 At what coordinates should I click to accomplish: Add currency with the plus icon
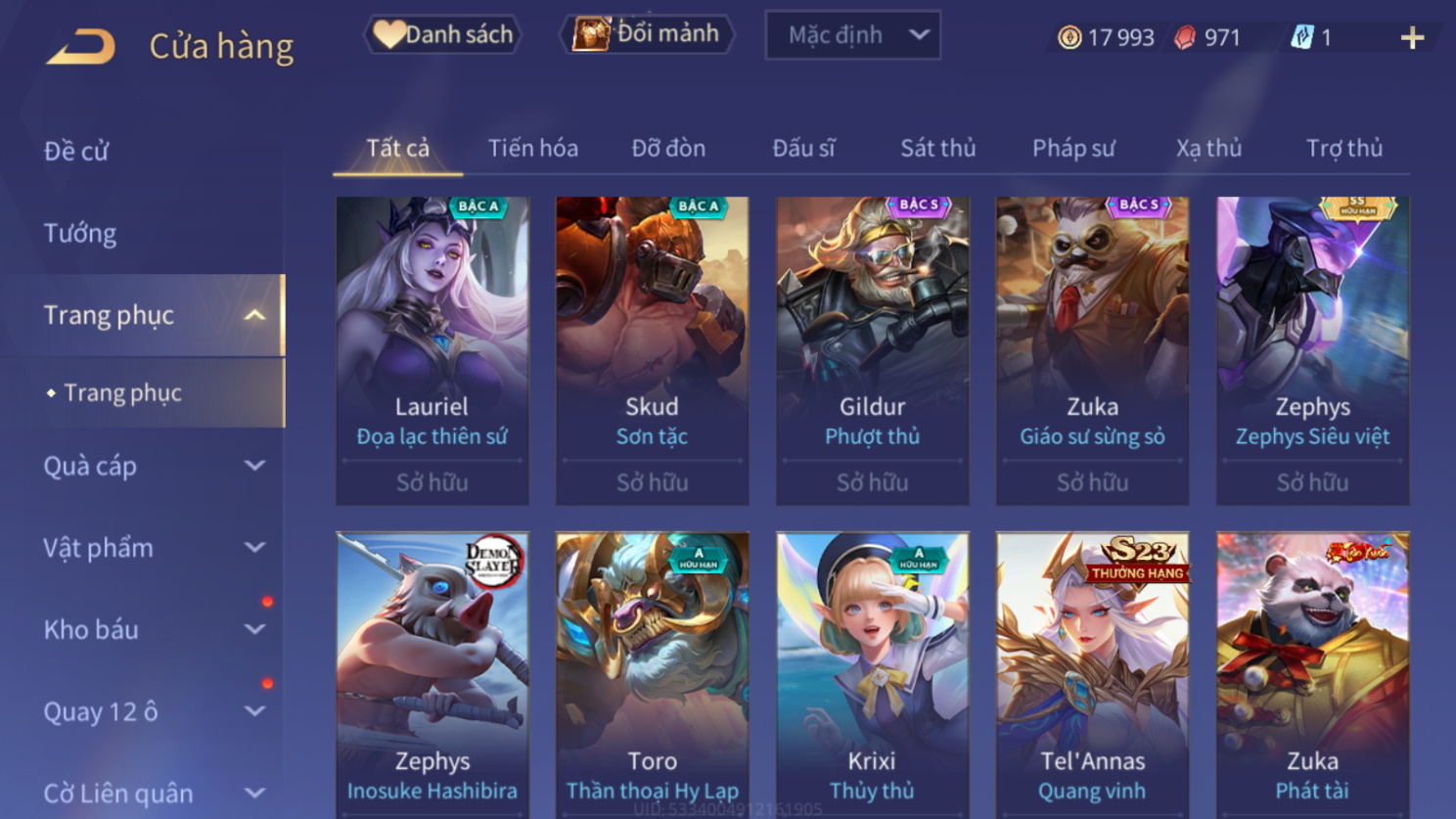pos(1412,38)
